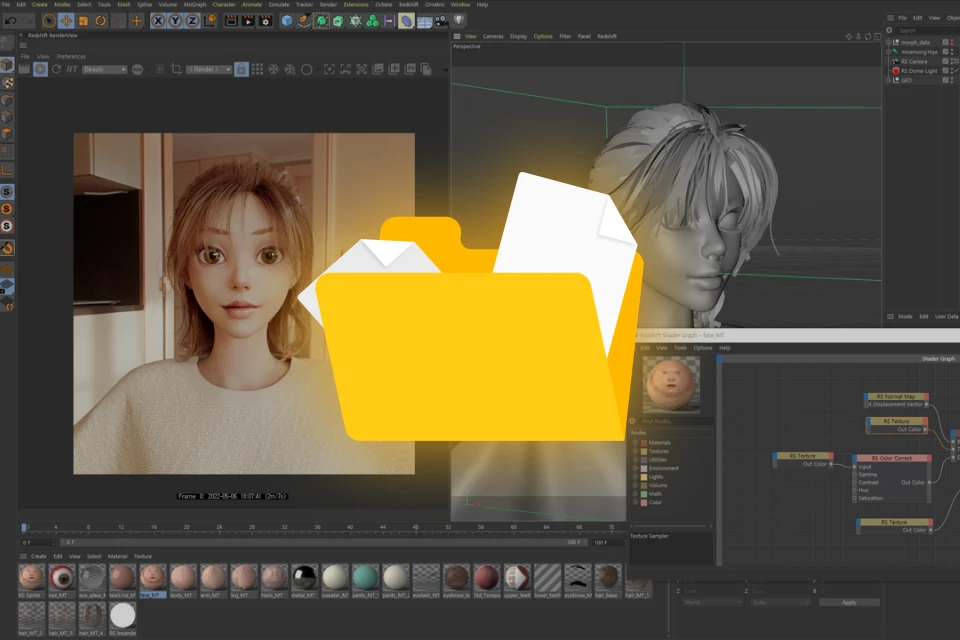Activate the Move tool

(66, 21)
